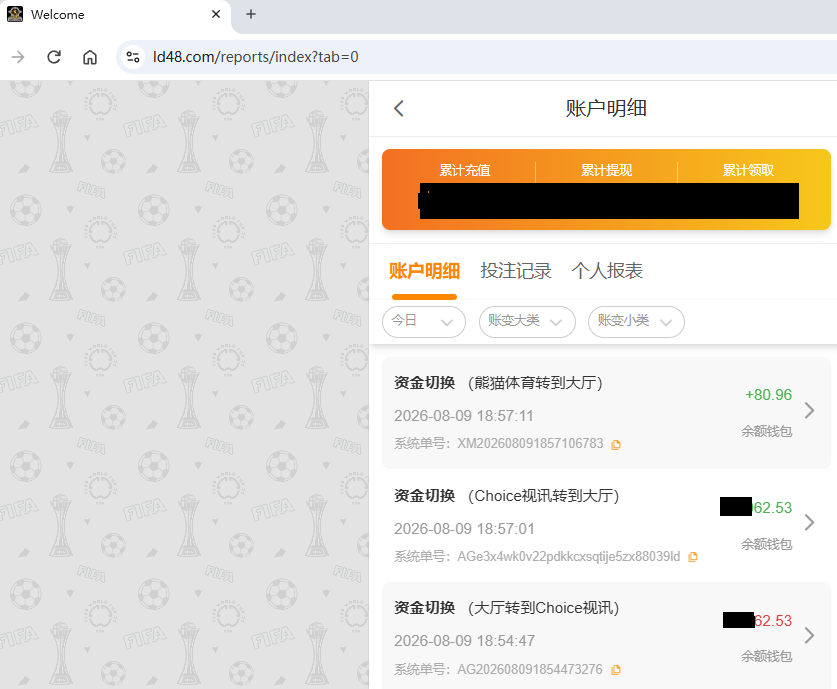Screen dimensions: 837x689
Task: Click the 累计提现 summary label
Action: (606, 170)
